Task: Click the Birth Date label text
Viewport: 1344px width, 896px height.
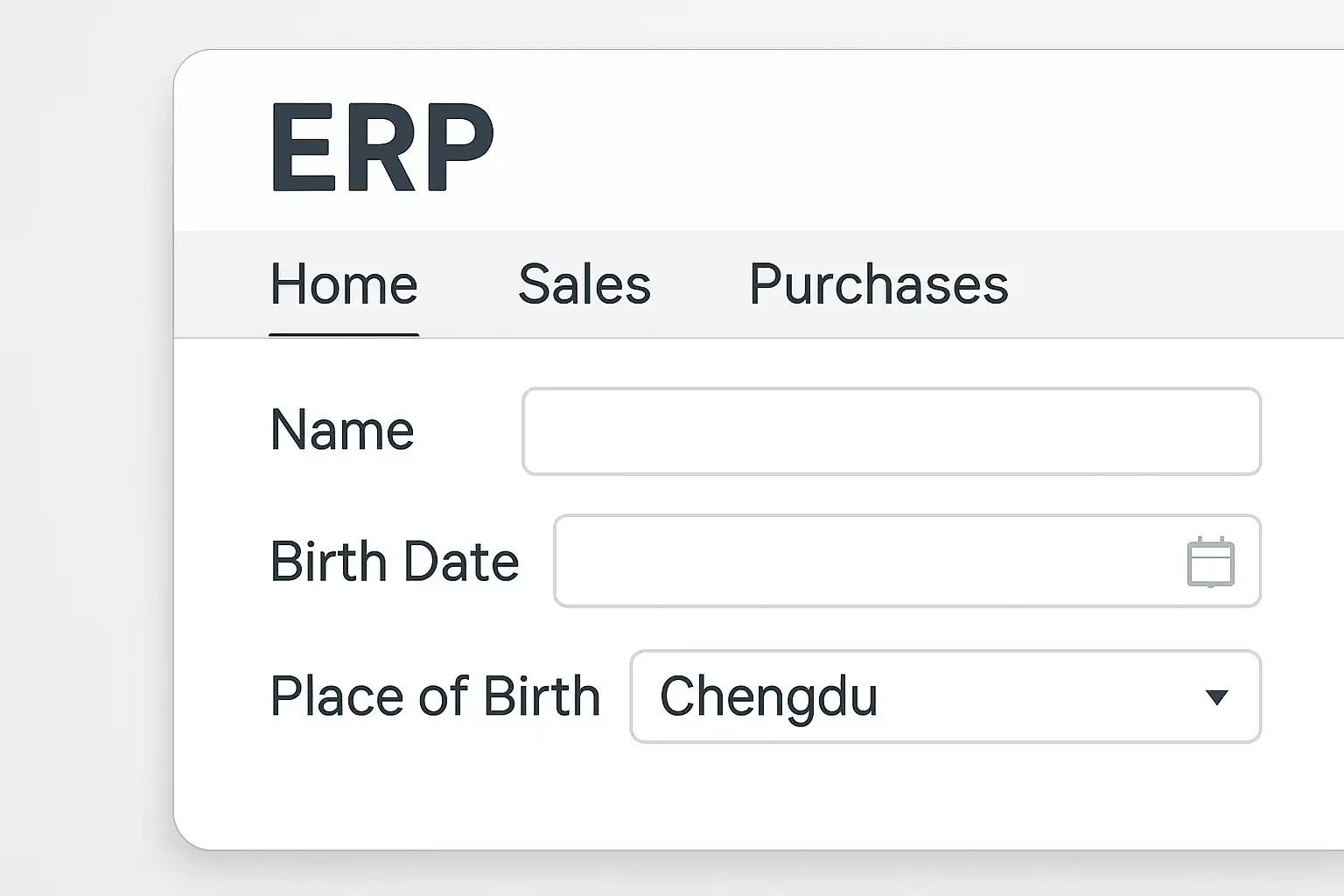Action: (x=395, y=562)
